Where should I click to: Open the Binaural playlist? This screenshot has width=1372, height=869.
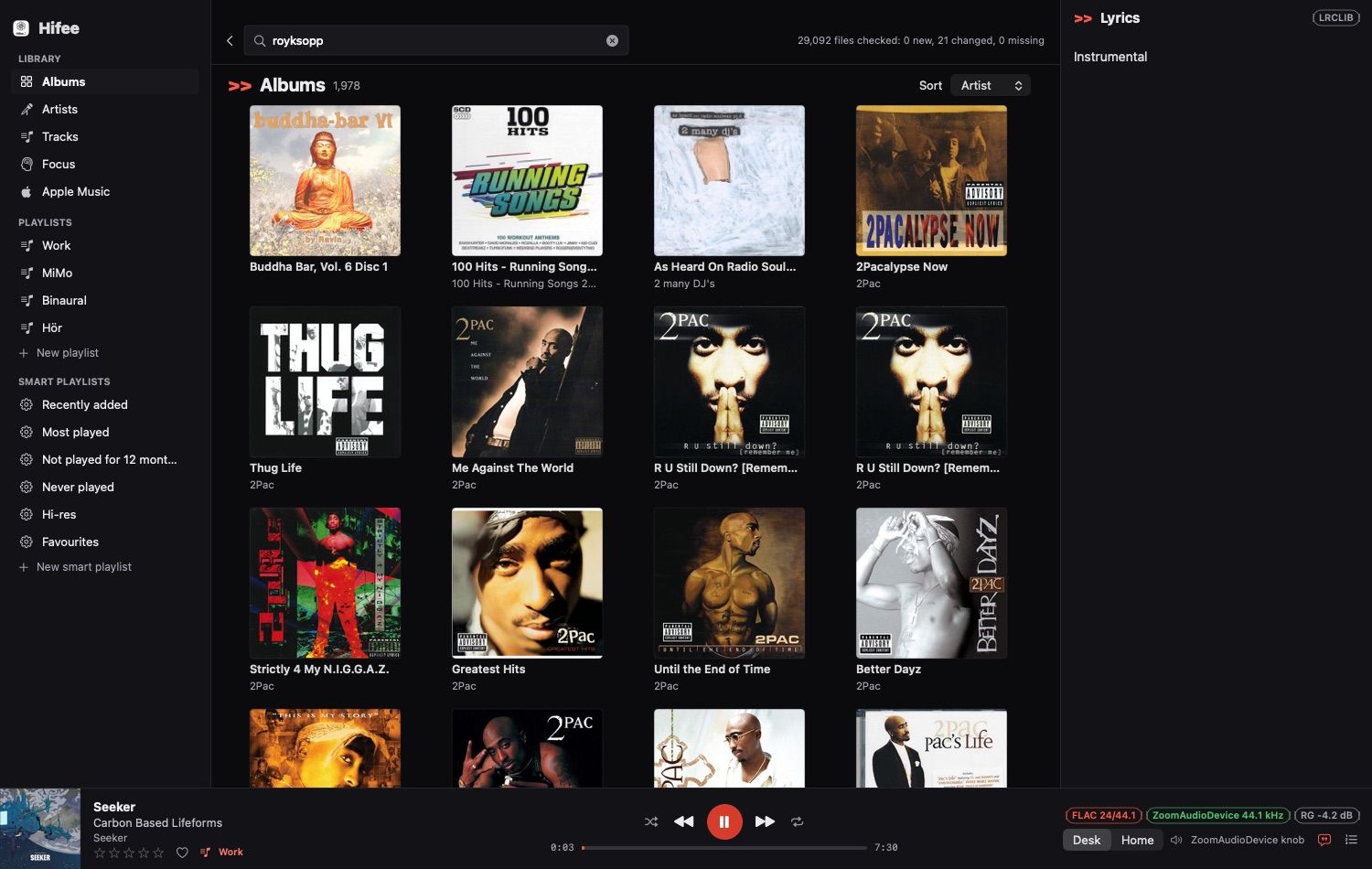coord(105,300)
